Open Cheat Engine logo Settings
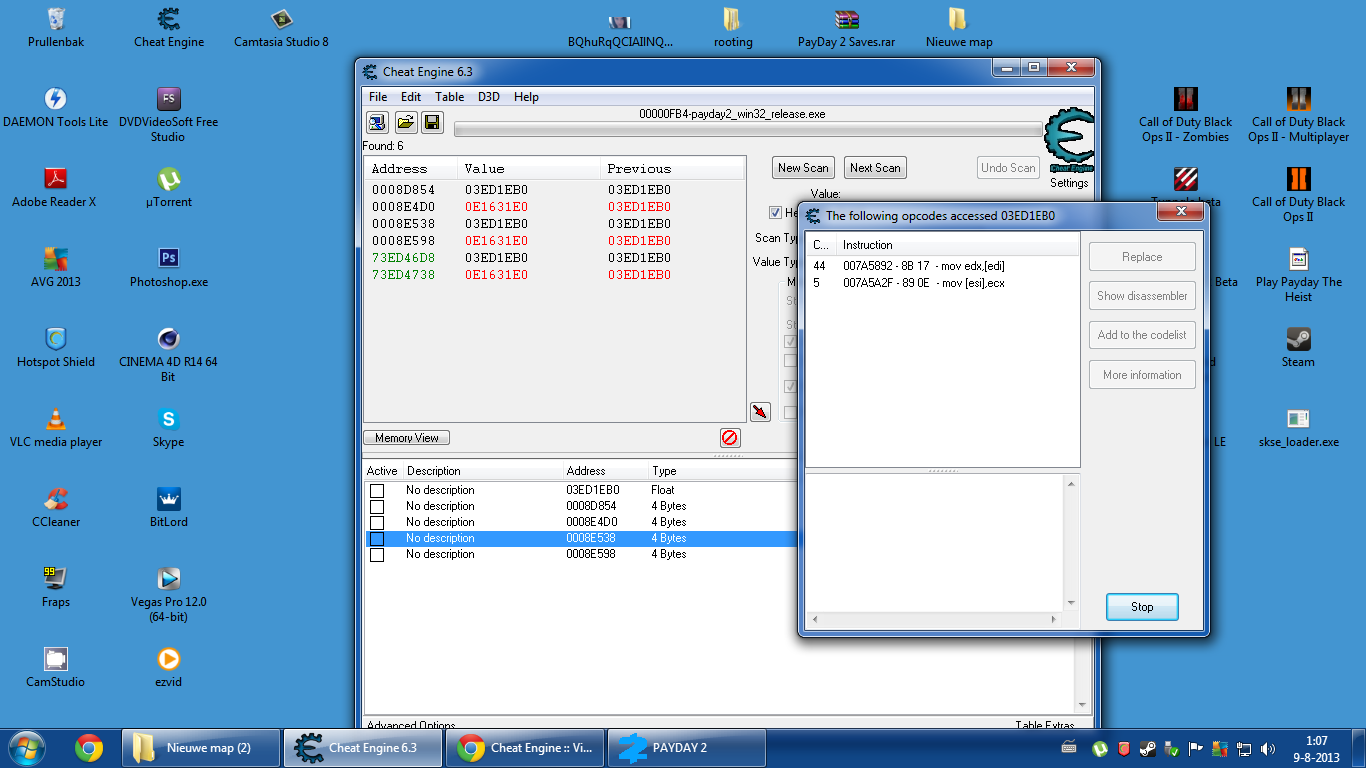The image size is (1366, 768). [1068, 150]
